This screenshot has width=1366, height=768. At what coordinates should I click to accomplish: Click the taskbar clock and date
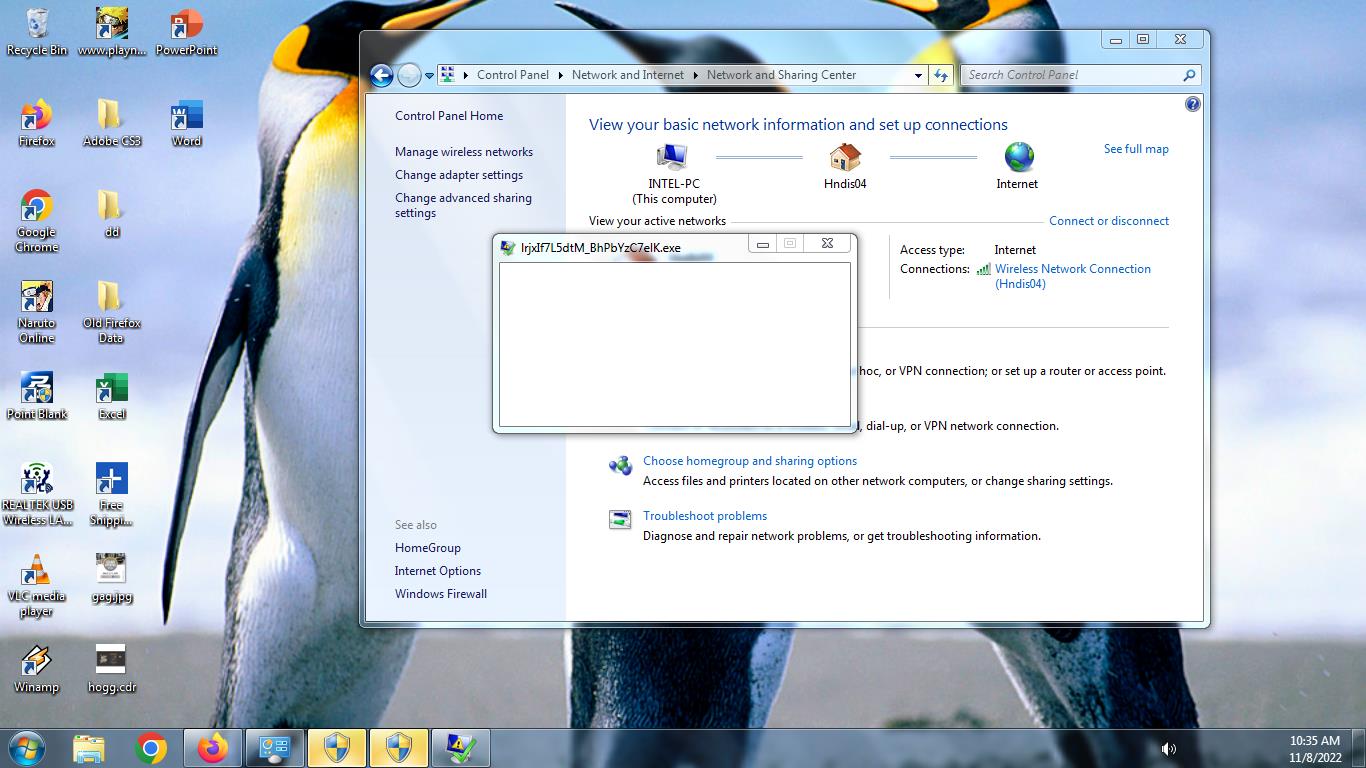point(1314,749)
